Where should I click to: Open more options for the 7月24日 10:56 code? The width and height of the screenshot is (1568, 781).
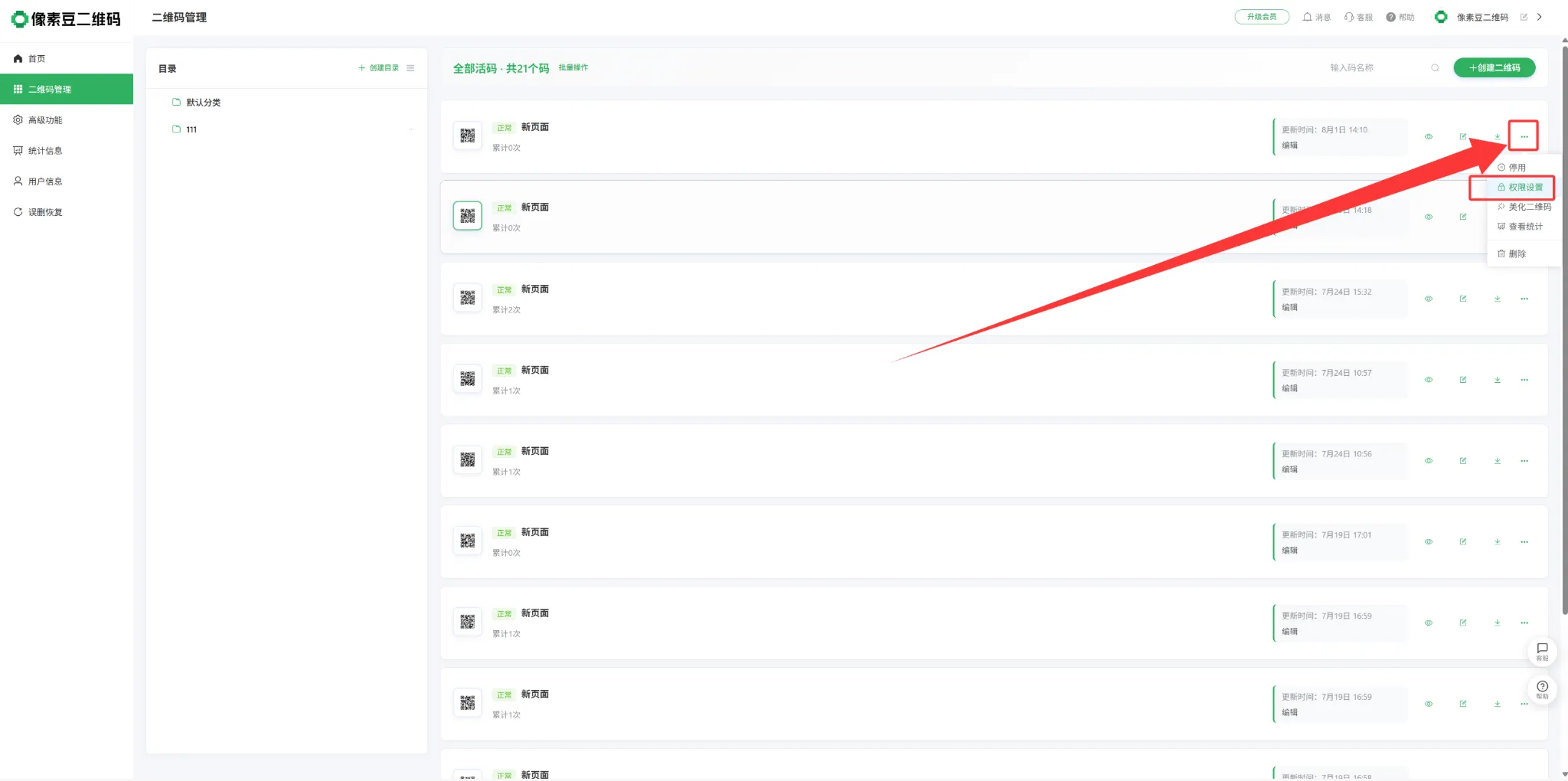1524,462
